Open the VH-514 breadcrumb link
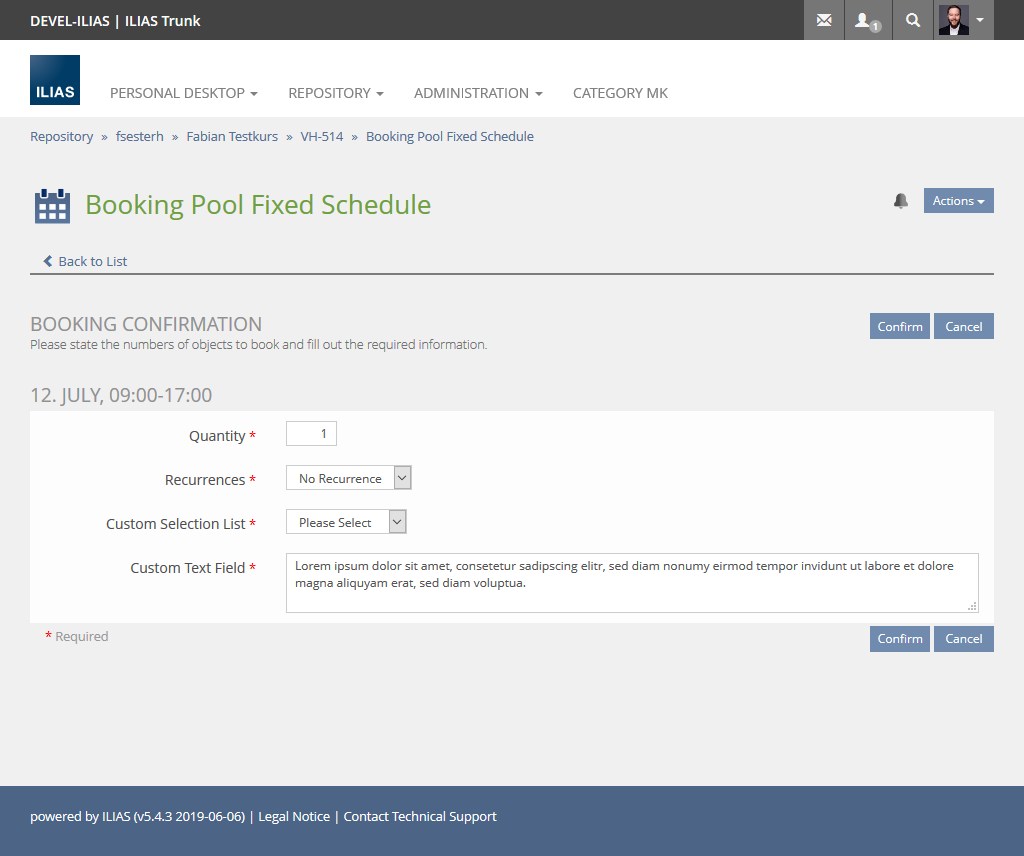 coord(321,136)
